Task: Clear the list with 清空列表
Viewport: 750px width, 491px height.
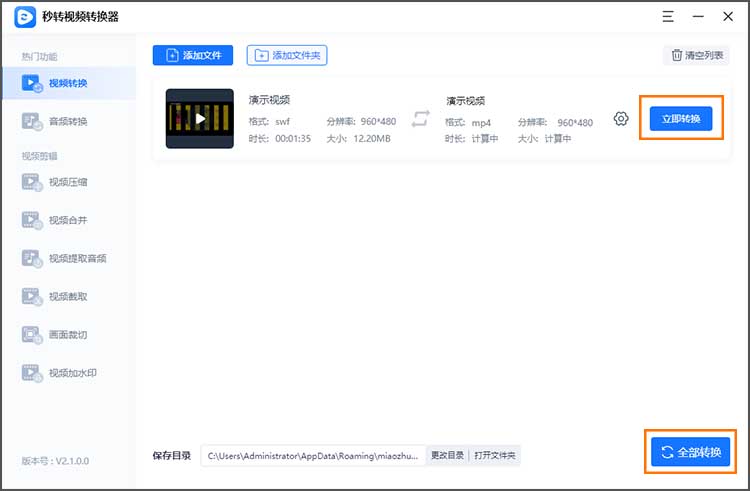Action: pos(699,55)
